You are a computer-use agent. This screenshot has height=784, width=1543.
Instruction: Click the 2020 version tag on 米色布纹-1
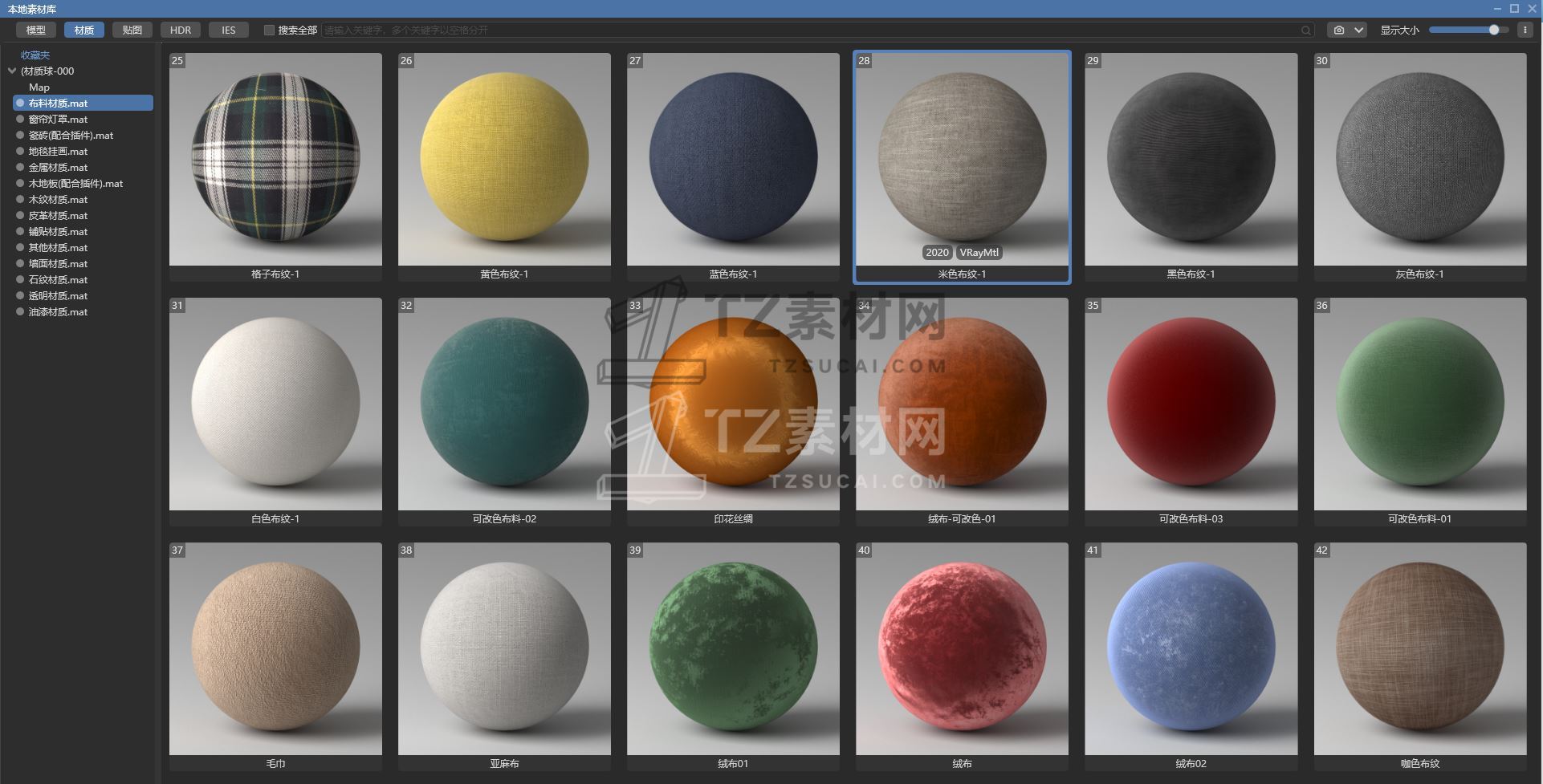(x=937, y=252)
